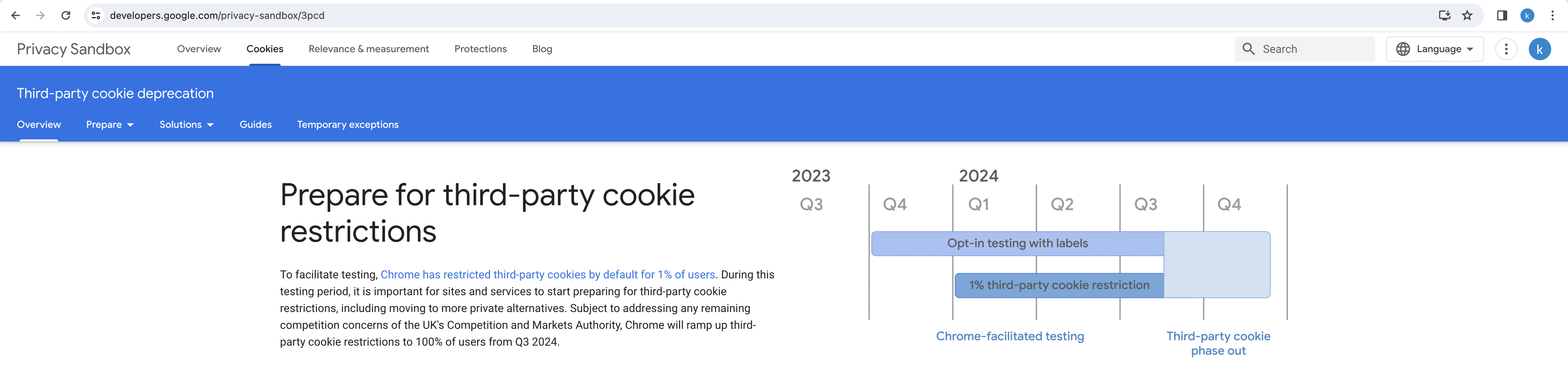Open the site's vertical dots menu
The width and height of the screenshot is (1568, 381).
tap(1506, 49)
